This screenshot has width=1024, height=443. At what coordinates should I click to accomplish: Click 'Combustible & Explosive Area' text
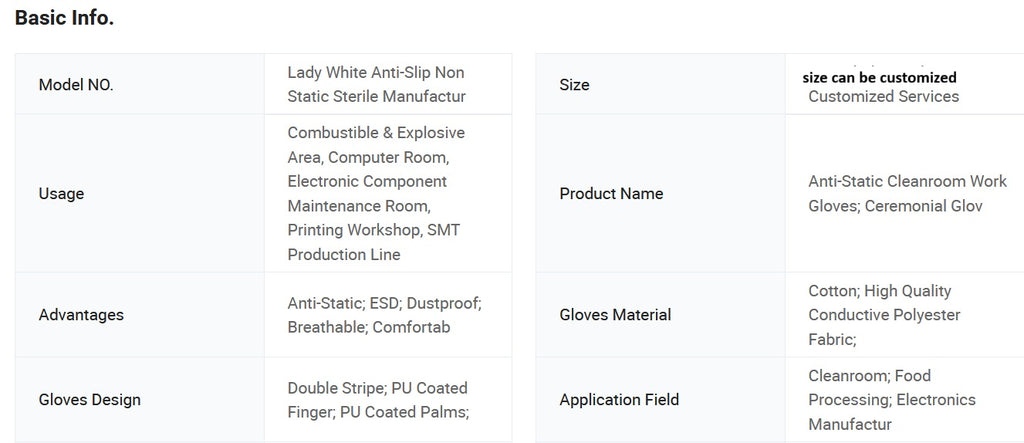coord(376,133)
